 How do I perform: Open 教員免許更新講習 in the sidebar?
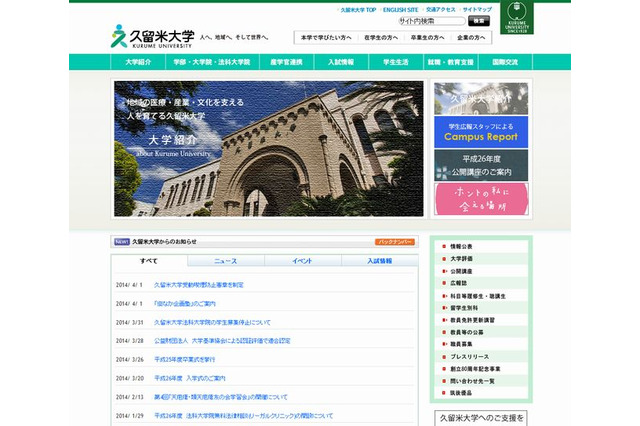472,320
